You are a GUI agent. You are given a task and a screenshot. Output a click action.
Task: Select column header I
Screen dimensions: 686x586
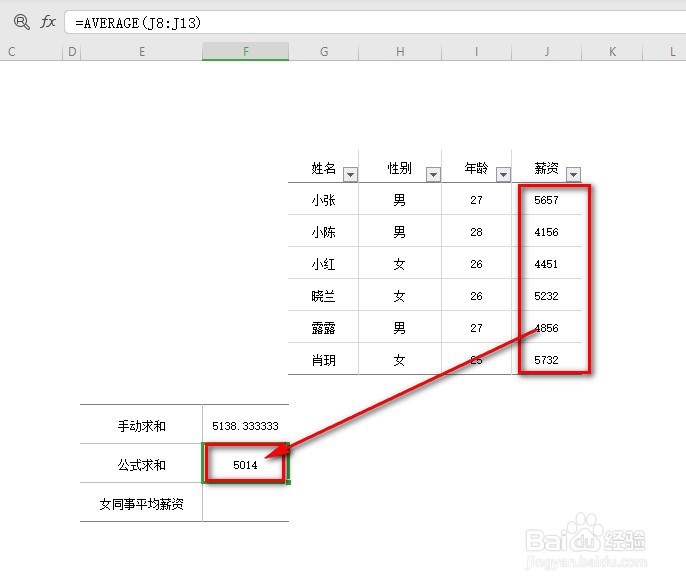(x=476, y=52)
